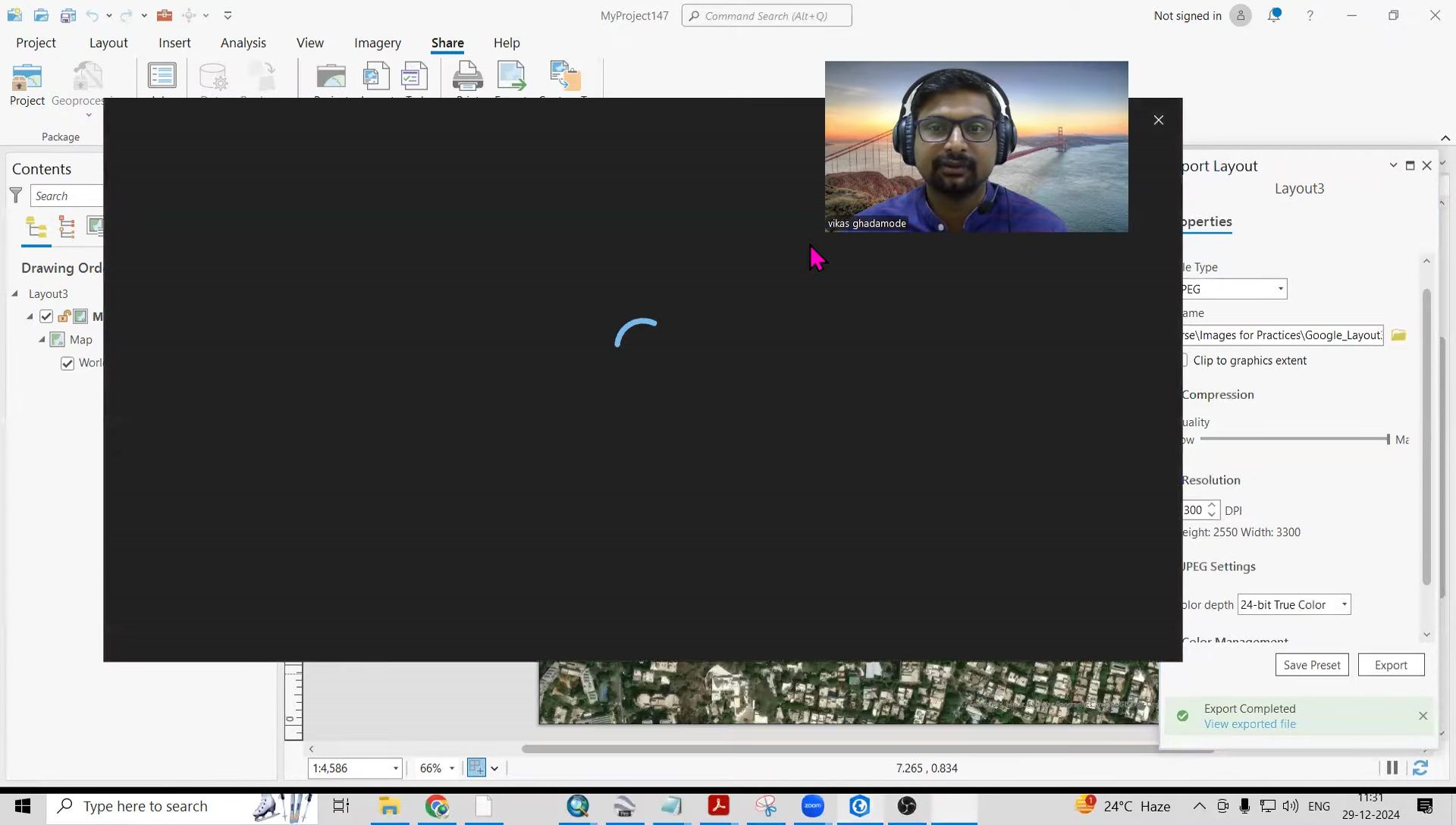
Task: Open the map scale 1:4,586 dropdown
Action: coord(395,768)
